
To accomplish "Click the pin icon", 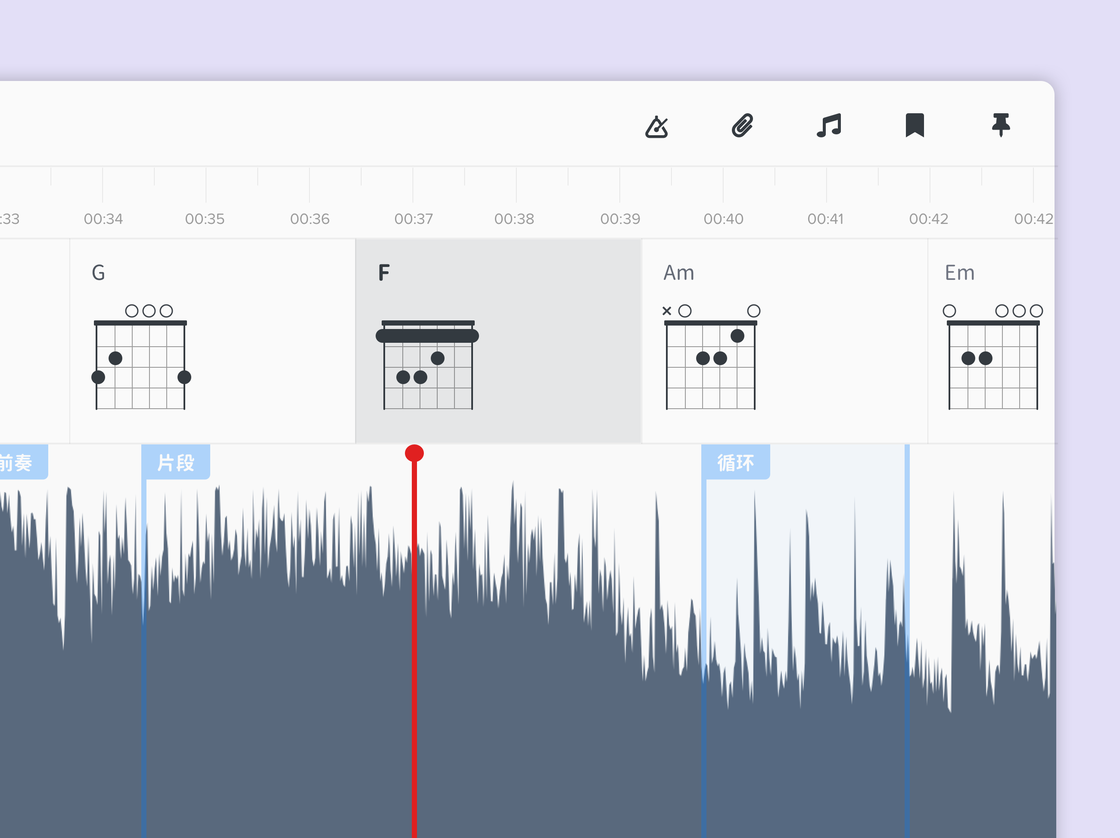I will [1000, 126].
